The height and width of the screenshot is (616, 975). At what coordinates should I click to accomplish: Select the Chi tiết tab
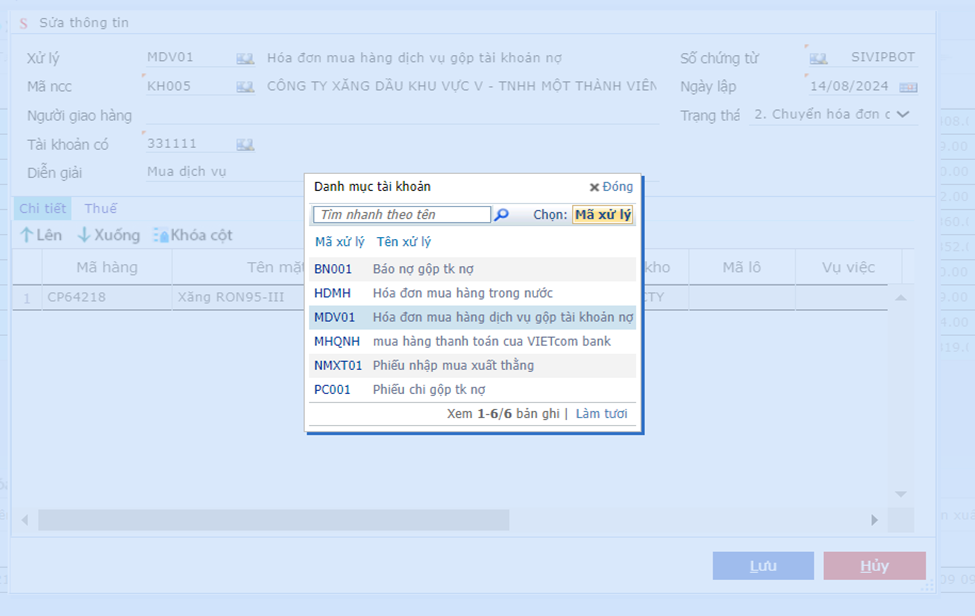click(42, 208)
